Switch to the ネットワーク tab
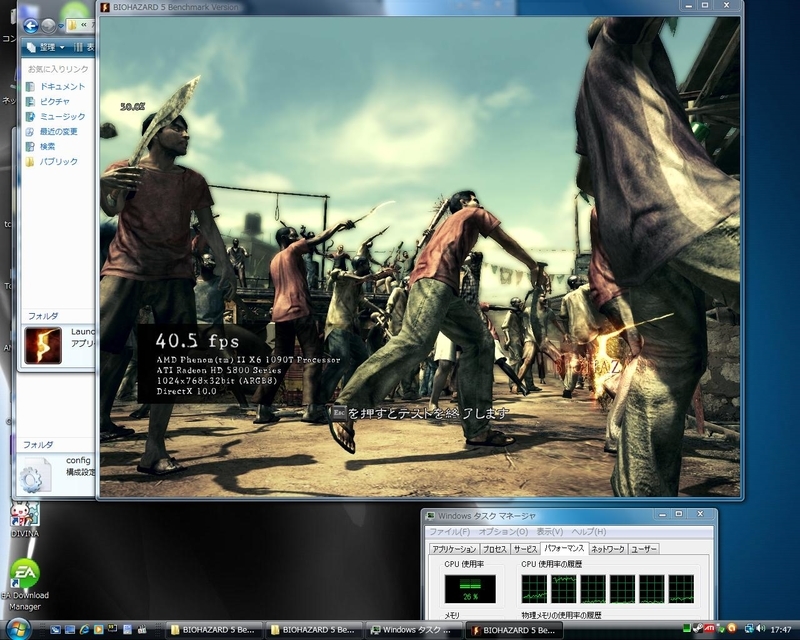The width and height of the screenshot is (800, 640). (607, 549)
